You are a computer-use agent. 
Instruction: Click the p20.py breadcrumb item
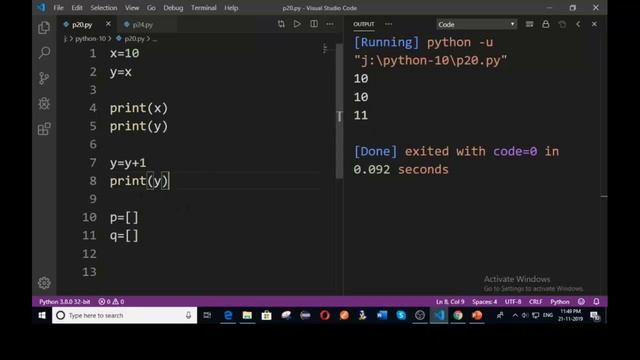pos(131,38)
